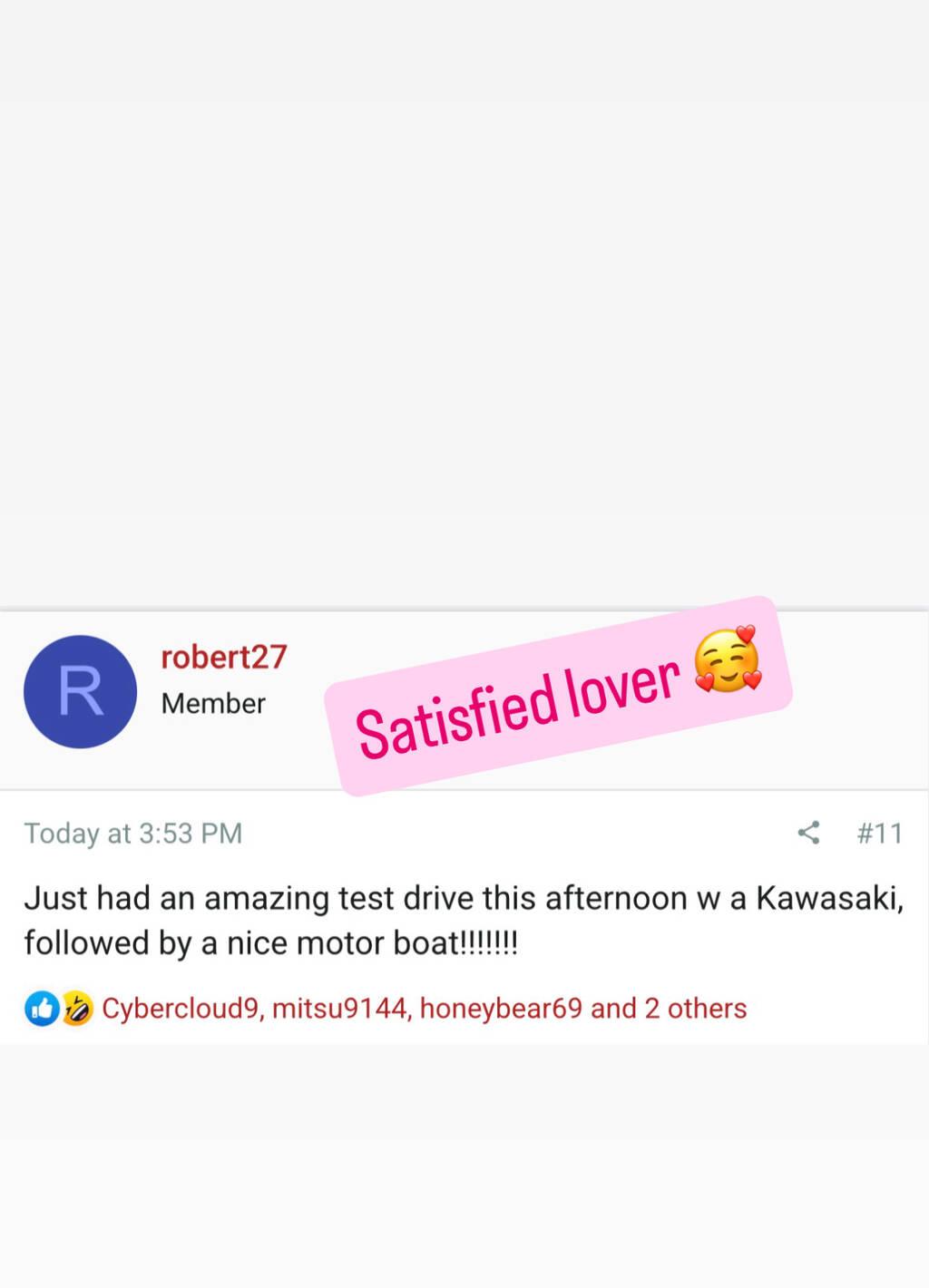Click the 'motor boat!!!!!!!' text line
Image resolution: width=929 pixels, height=1288 pixels.
click(407, 943)
